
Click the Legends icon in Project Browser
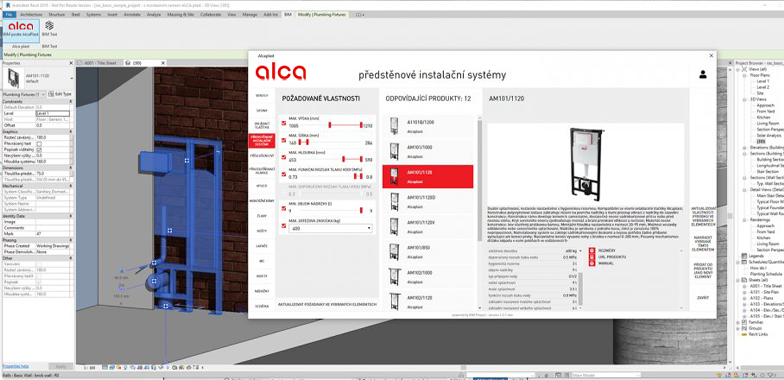(744, 256)
